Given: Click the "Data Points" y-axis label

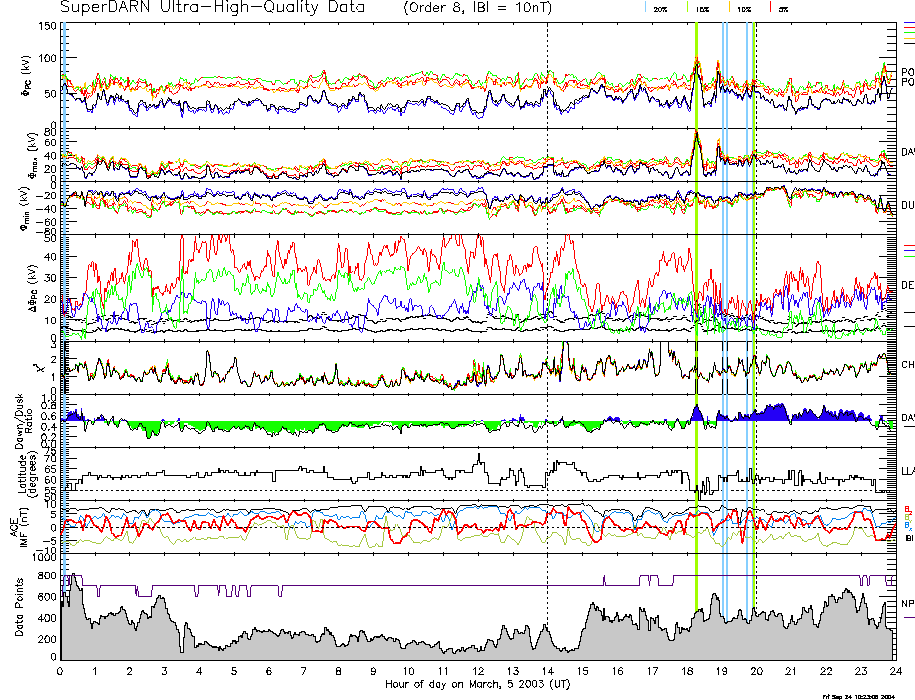Looking at the screenshot, I should click(x=19, y=608).
